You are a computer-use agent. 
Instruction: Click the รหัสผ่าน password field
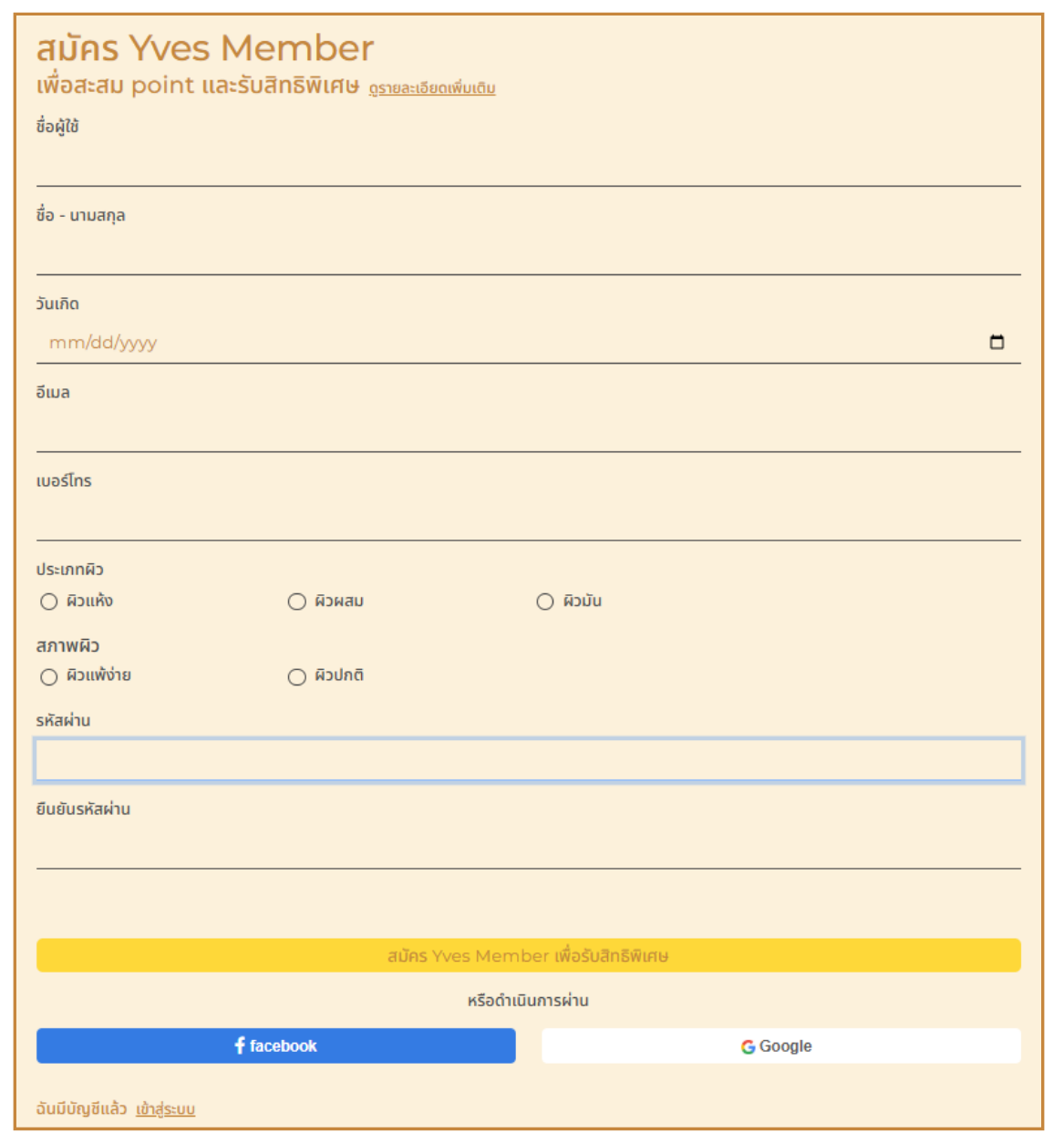tap(529, 760)
